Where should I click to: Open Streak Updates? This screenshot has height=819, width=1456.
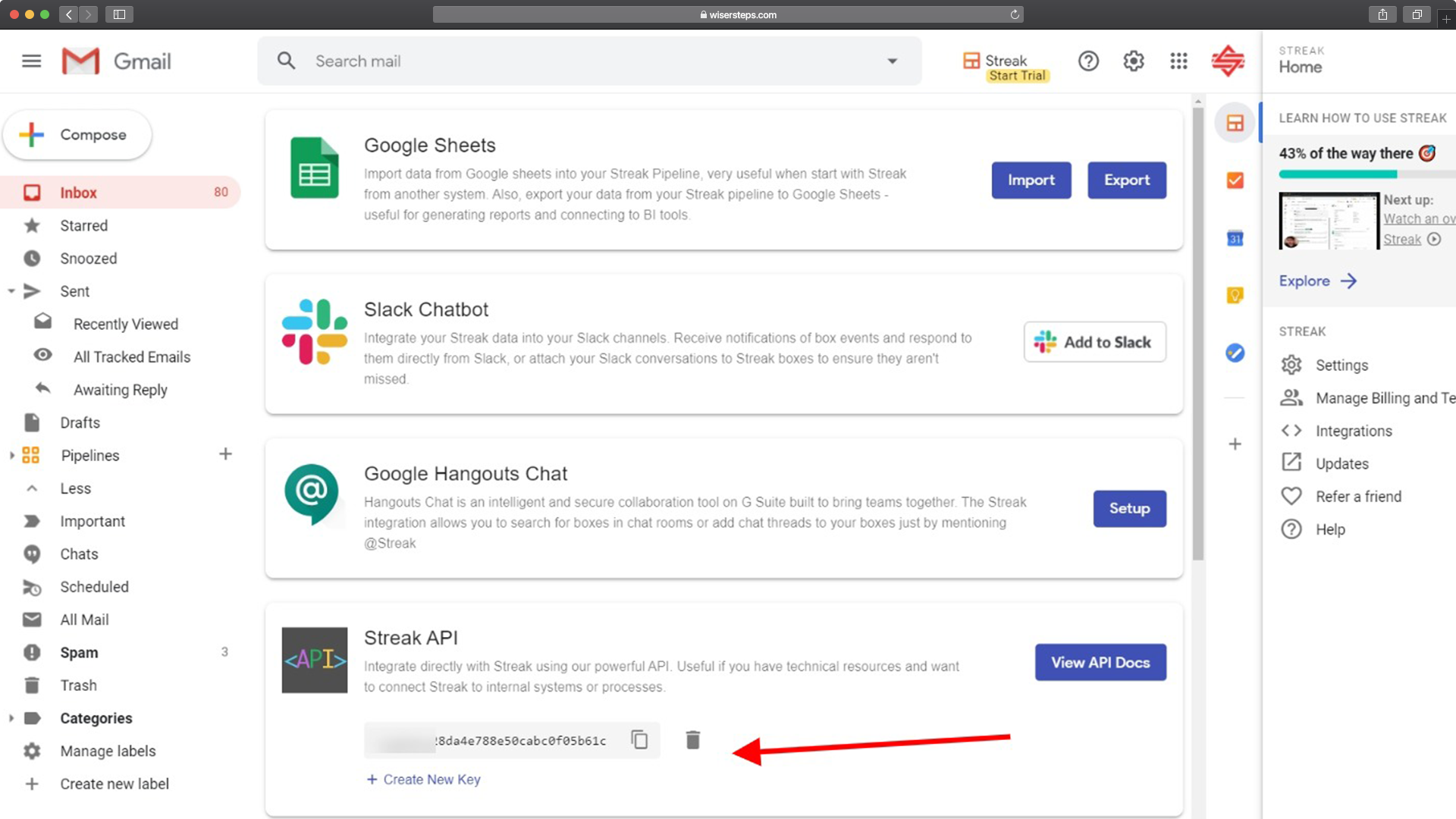(x=1341, y=464)
